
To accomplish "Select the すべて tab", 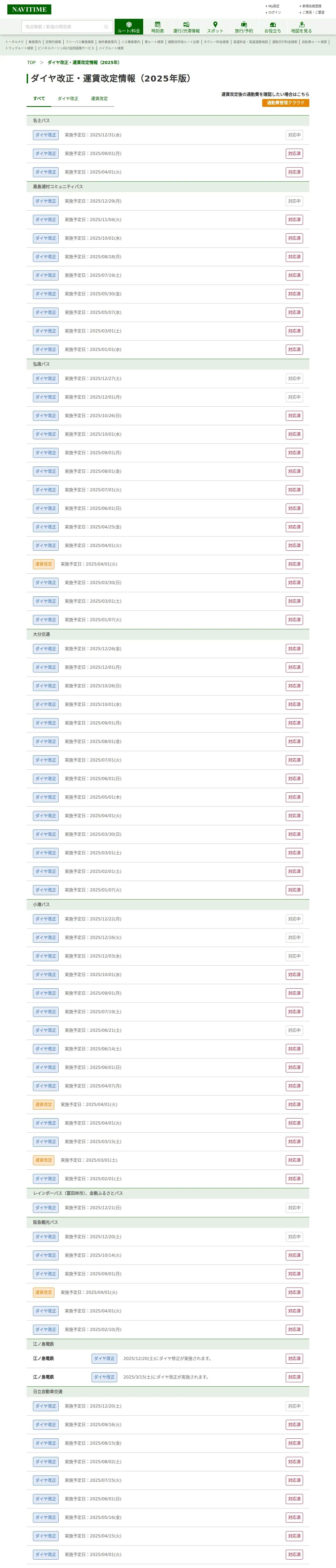I will coord(39,99).
